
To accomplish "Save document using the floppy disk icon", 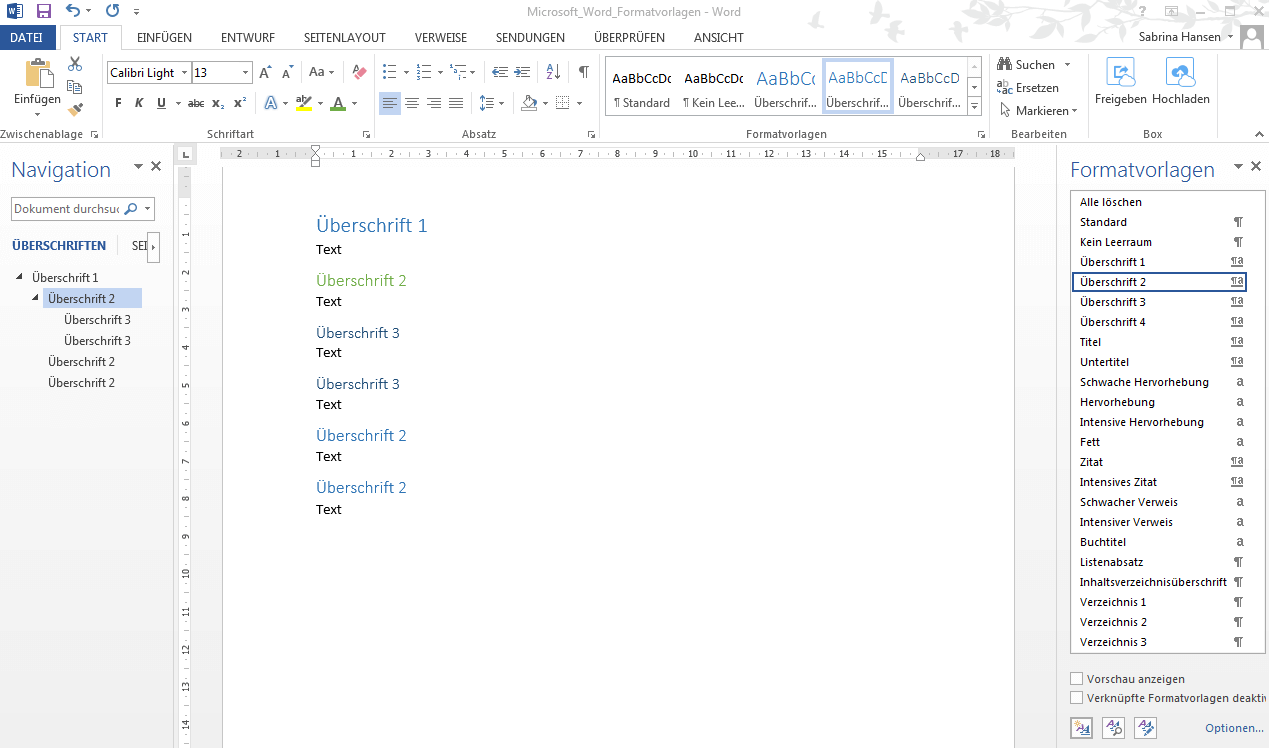I will click(43, 11).
